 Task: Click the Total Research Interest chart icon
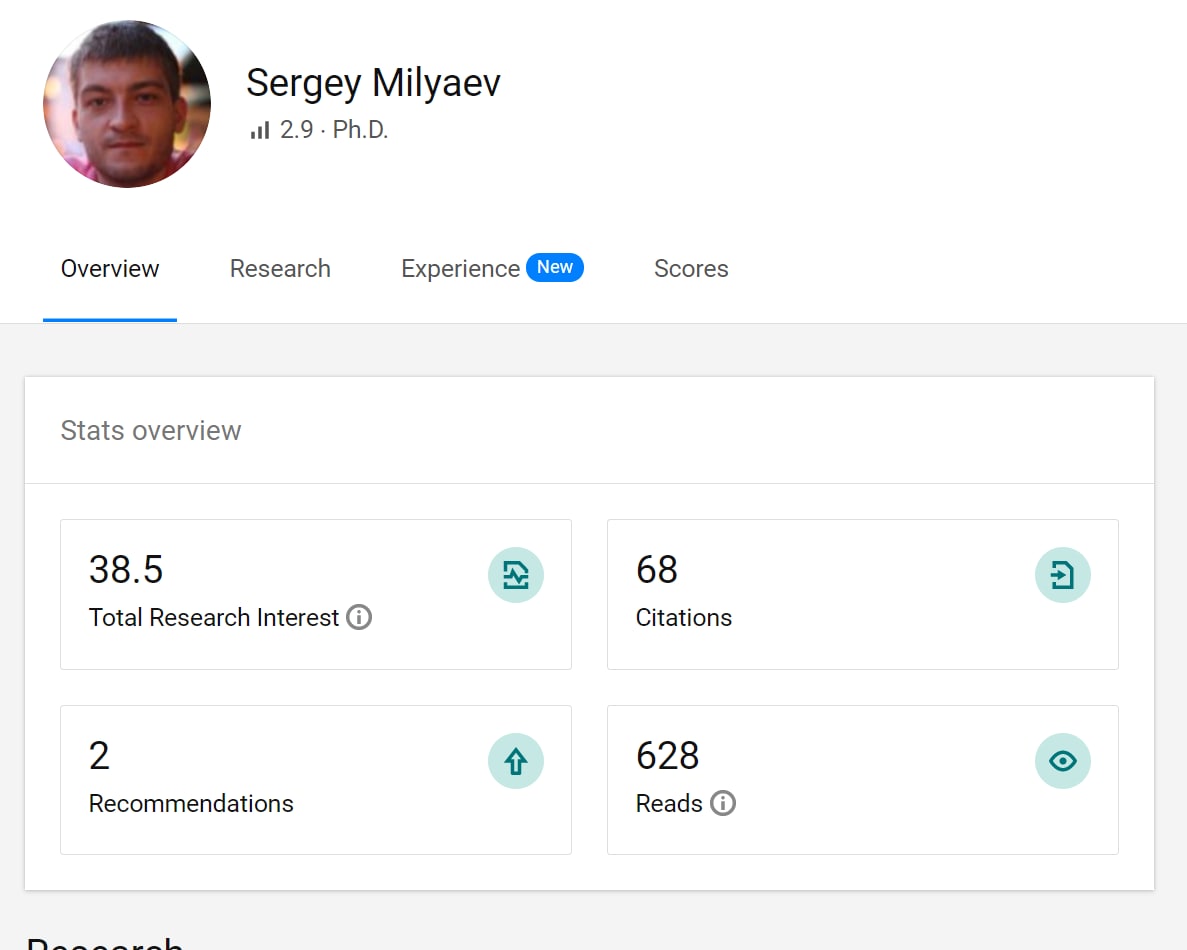(516, 575)
